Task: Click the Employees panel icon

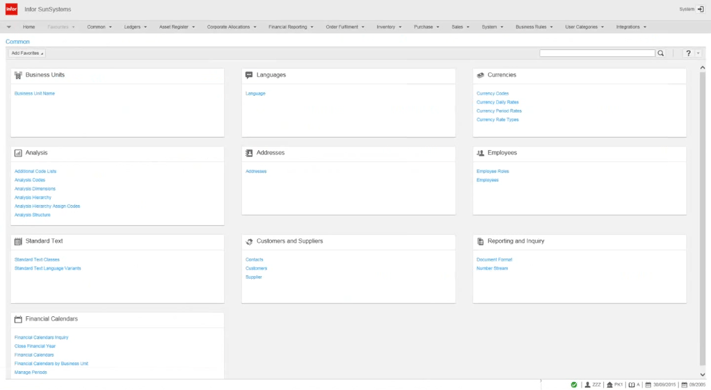Action: click(x=480, y=153)
